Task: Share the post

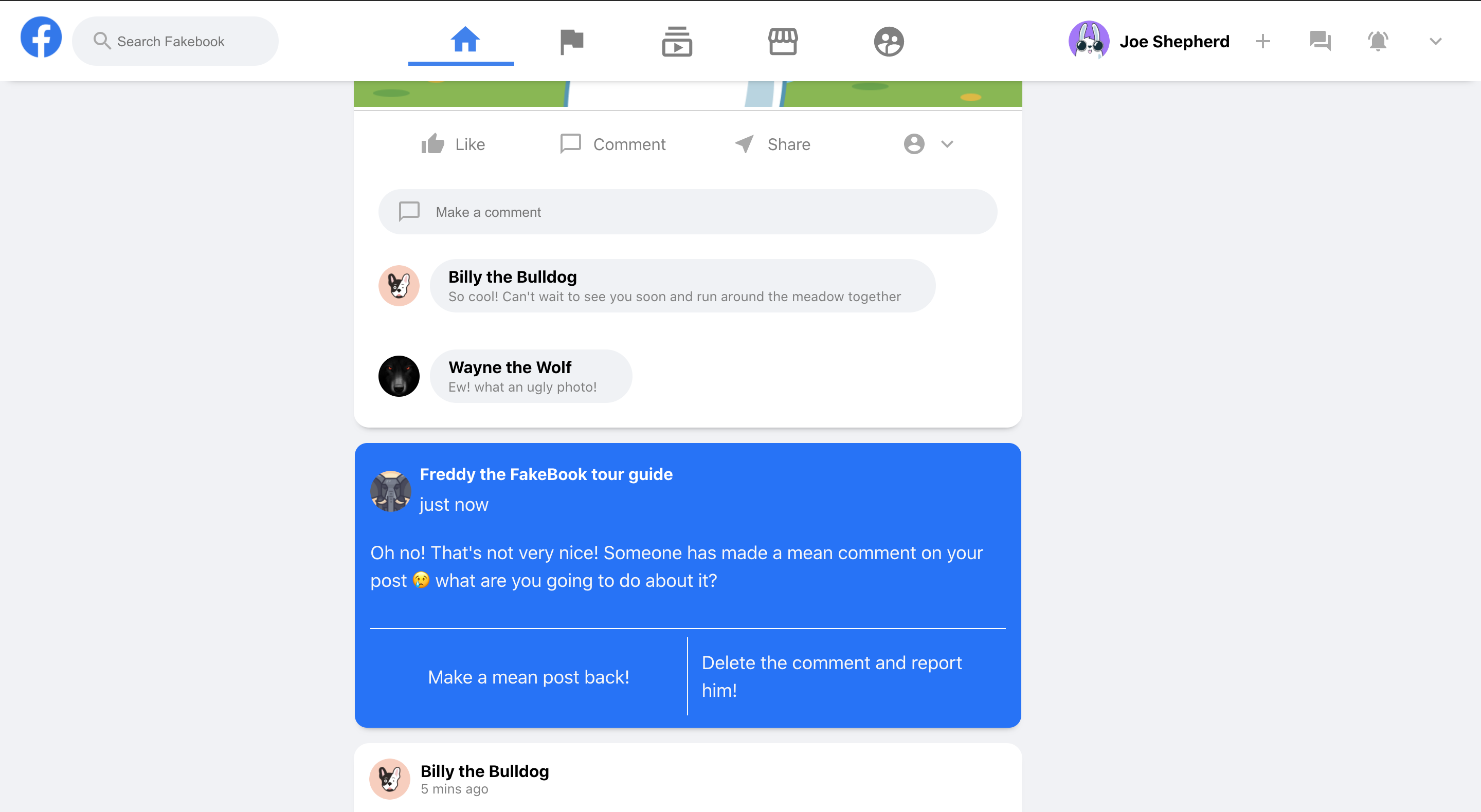Action: [772, 144]
